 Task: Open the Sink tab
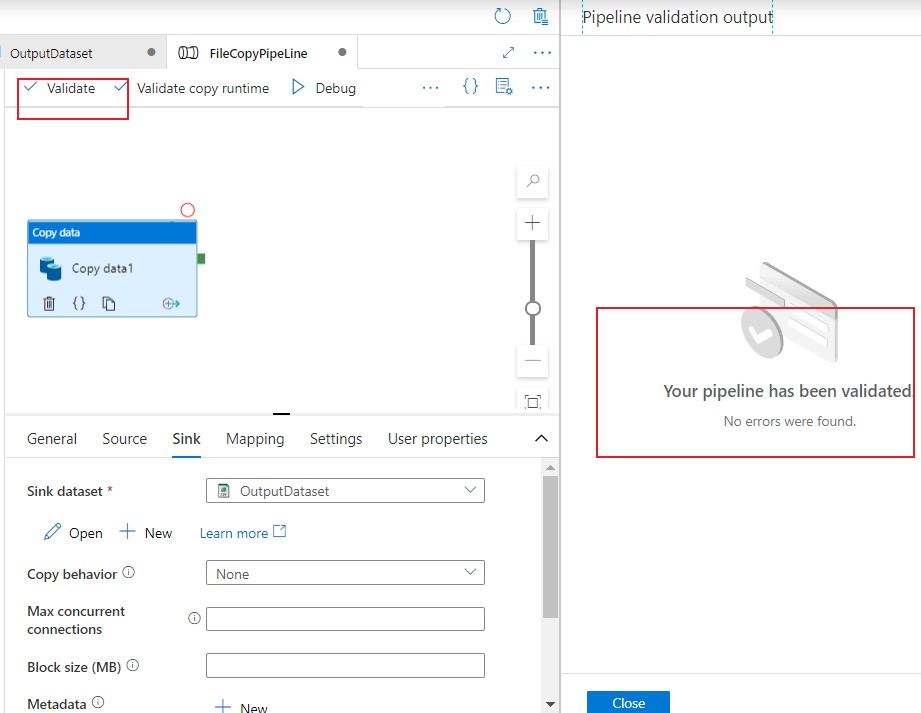(x=186, y=439)
